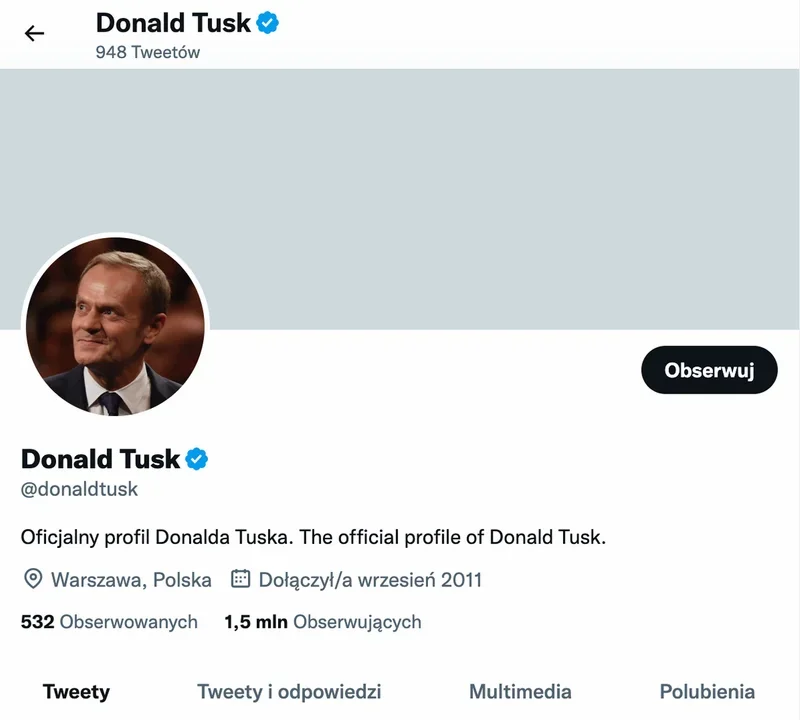
Task: Click the verified badge beside profile name
Action: click(x=196, y=459)
